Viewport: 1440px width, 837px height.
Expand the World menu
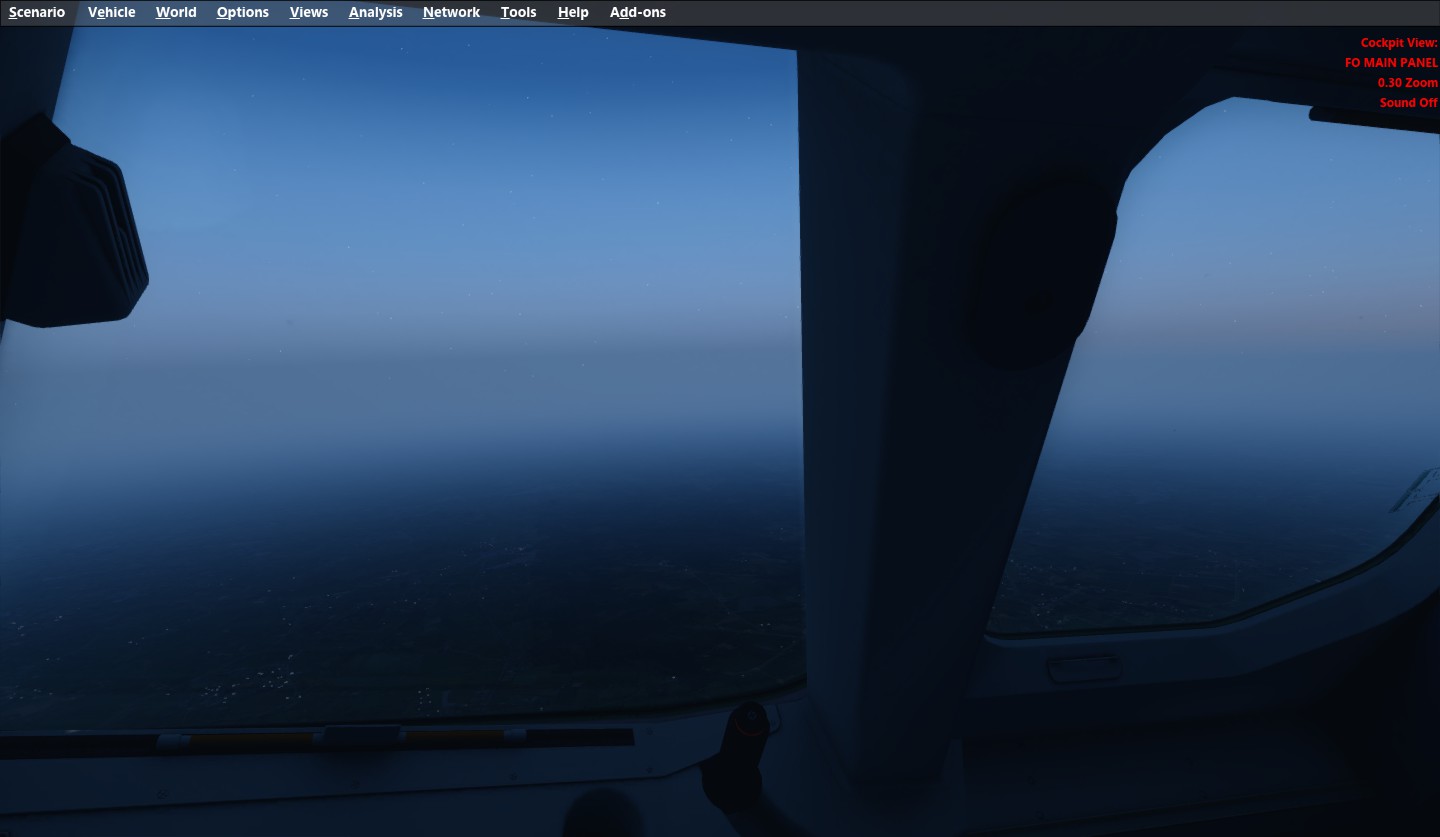pyautogui.click(x=176, y=12)
